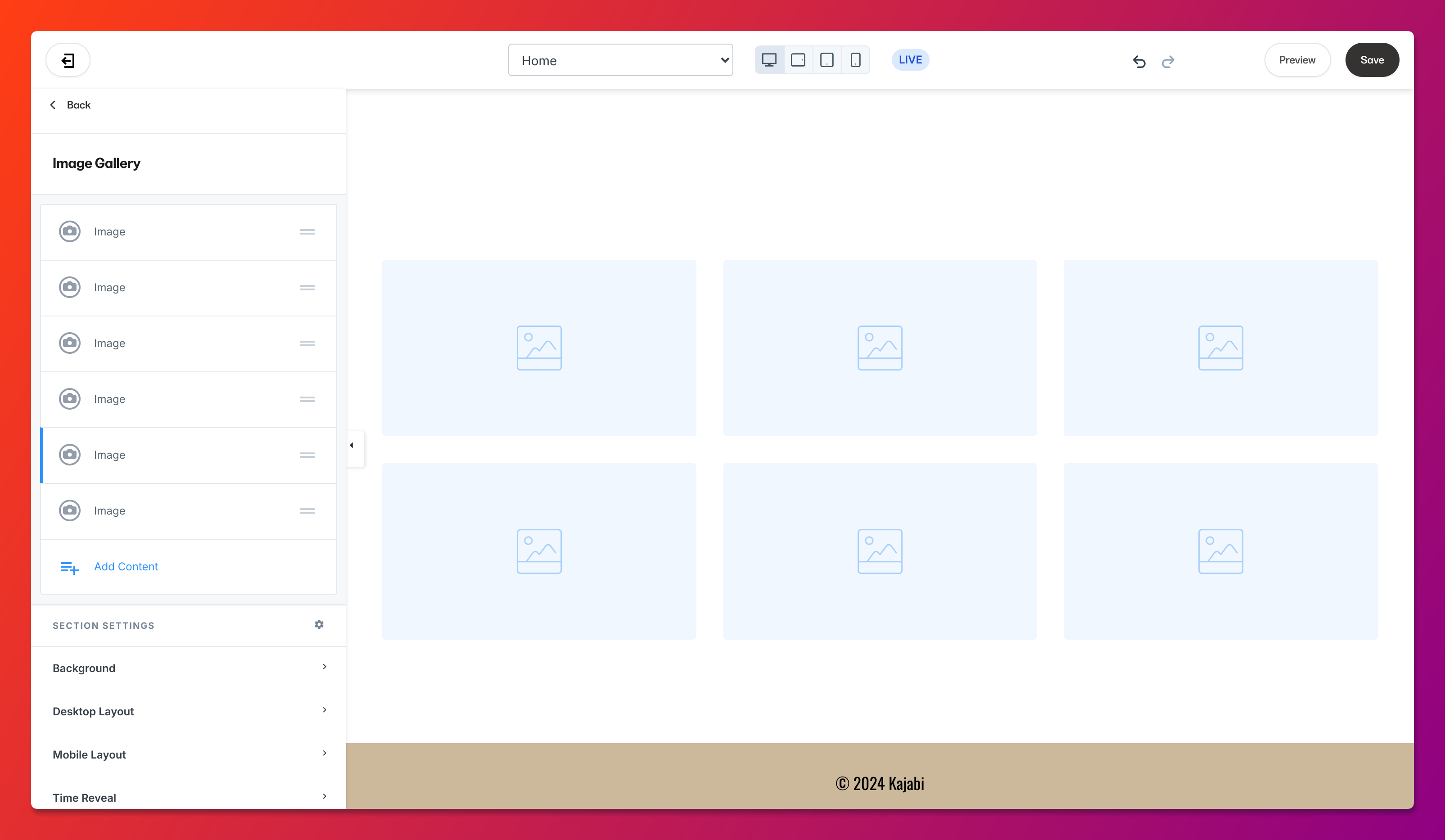Viewport: 1445px width, 840px height.
Task: Select the bottom-right gallery image placeholder
Action: (1220, 551)
